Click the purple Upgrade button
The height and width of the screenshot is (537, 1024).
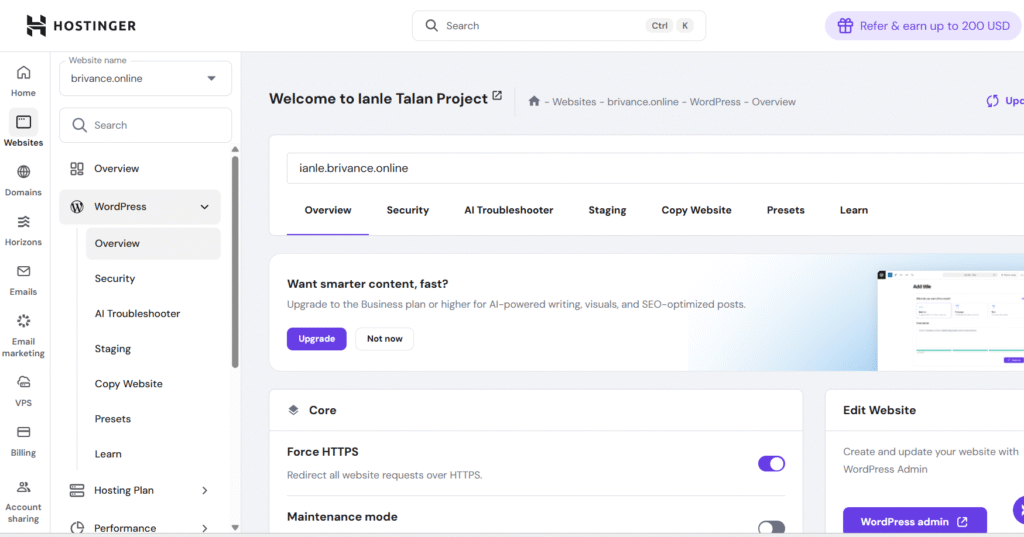316,339
